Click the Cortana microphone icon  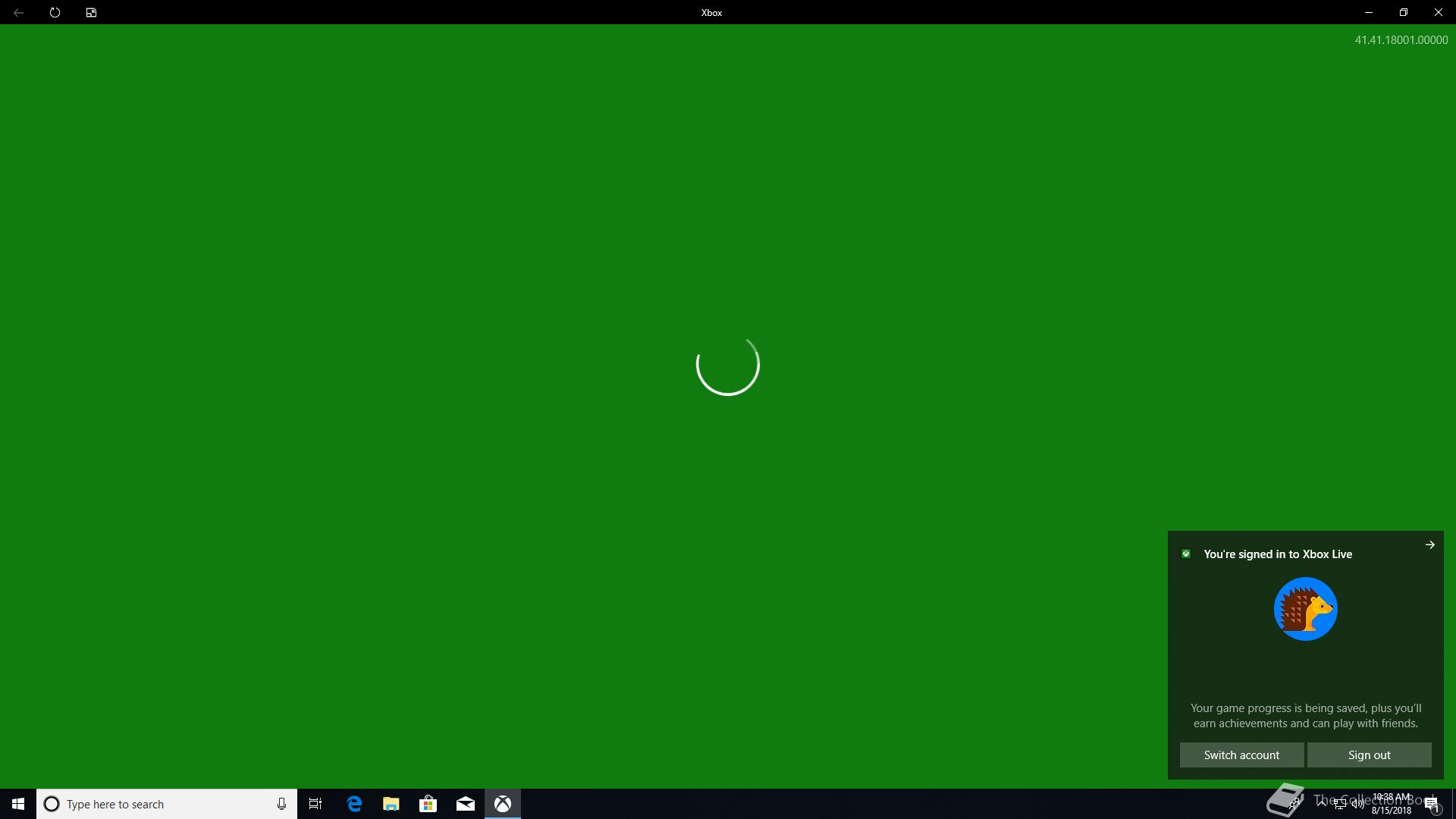coord(281,804)
